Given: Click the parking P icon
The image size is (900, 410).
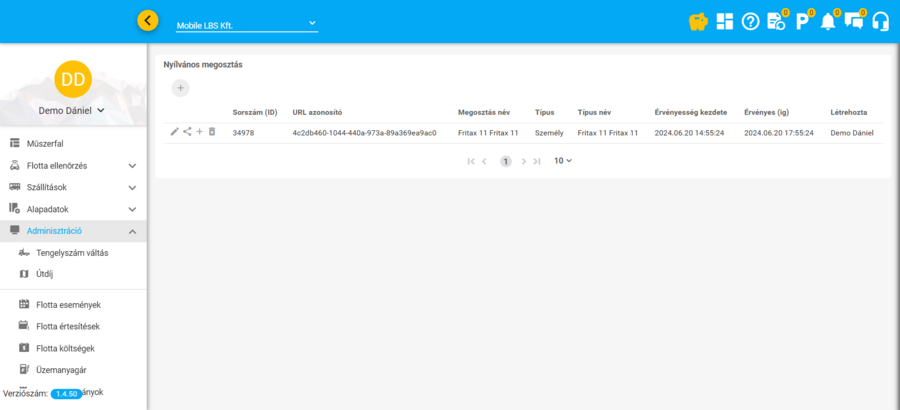Looking at the screenshot, I should click(802, 21).
